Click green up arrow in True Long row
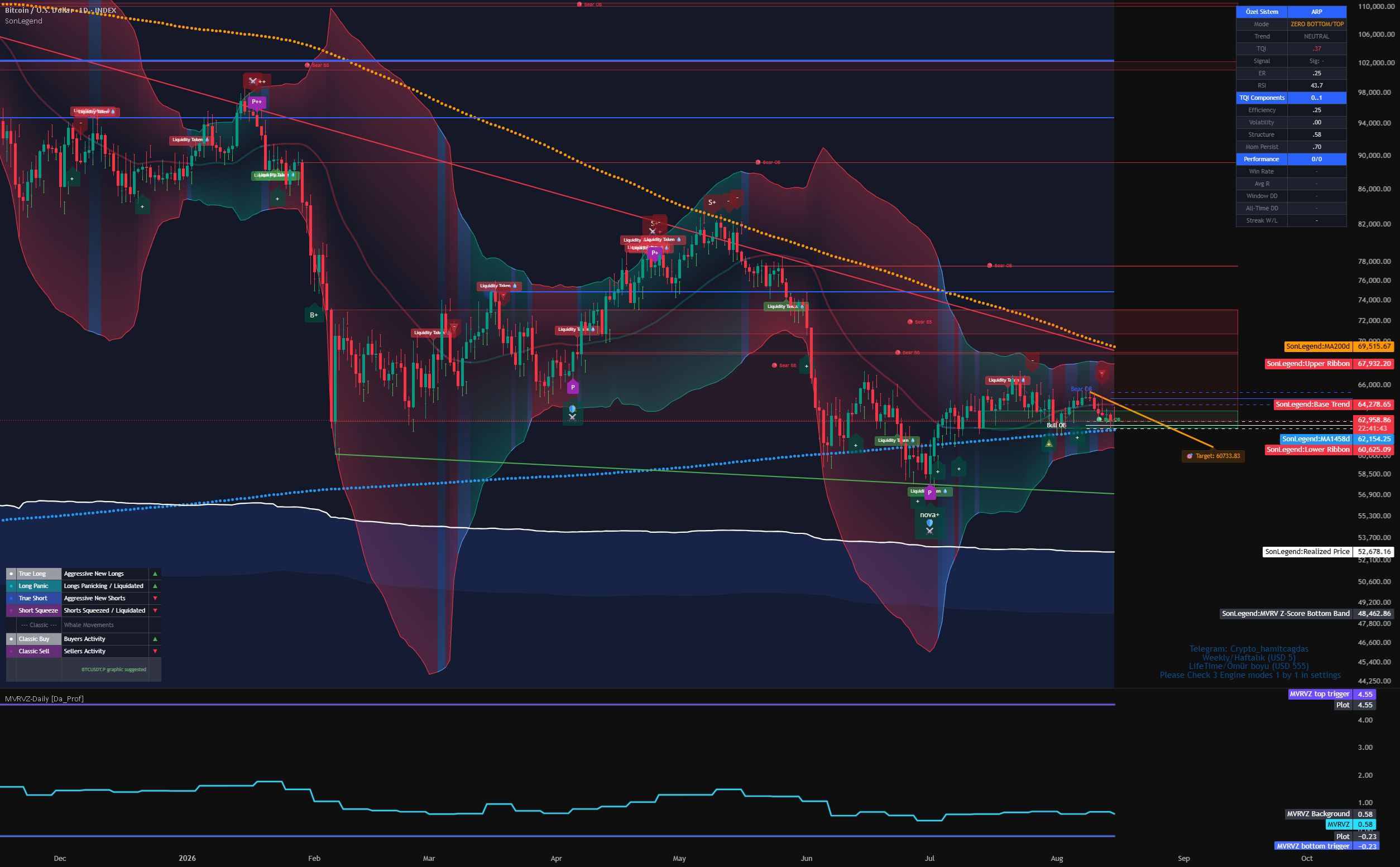The image size is (1400, 867). tap(155, 574)
